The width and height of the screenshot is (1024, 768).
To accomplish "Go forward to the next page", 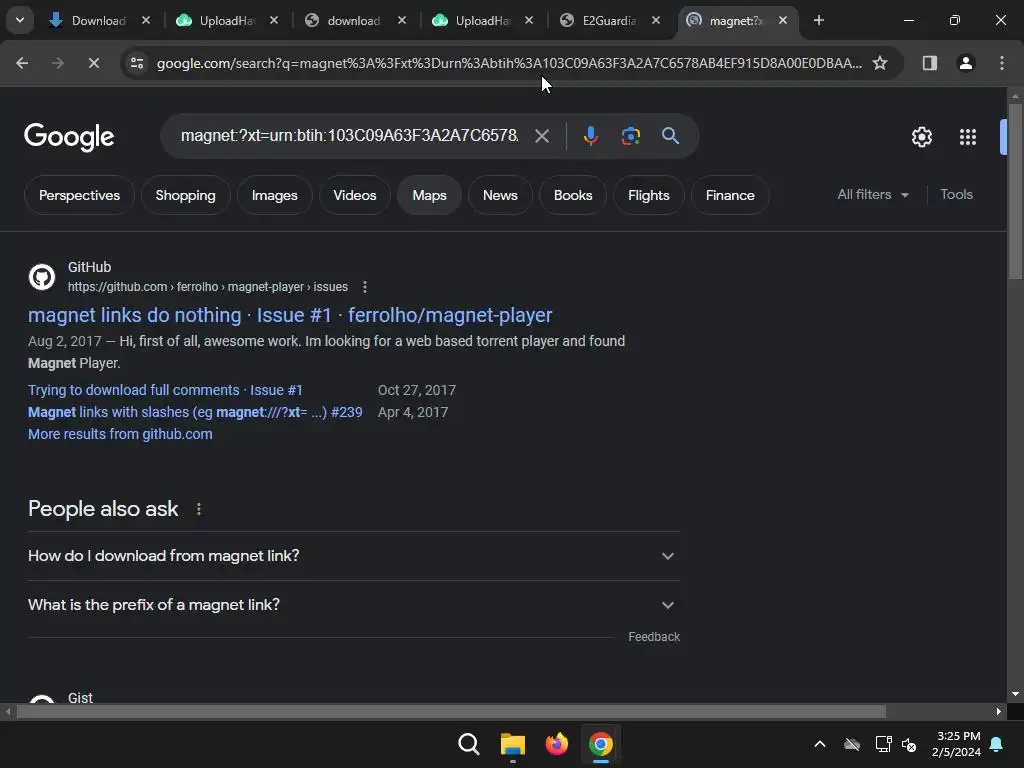I will point(57,63).
